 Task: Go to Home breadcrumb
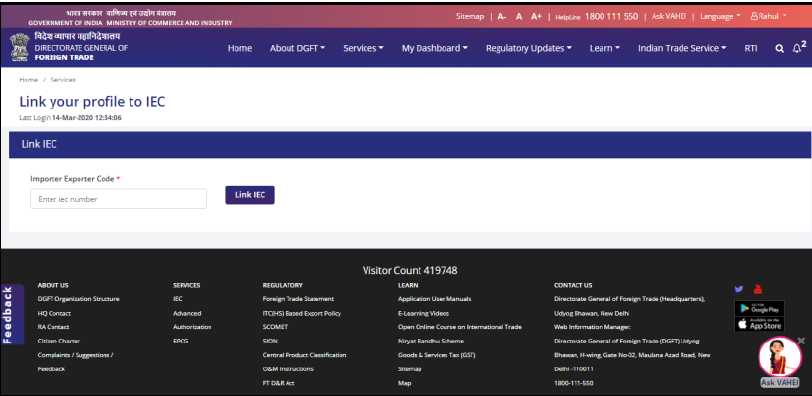(28, 80)
